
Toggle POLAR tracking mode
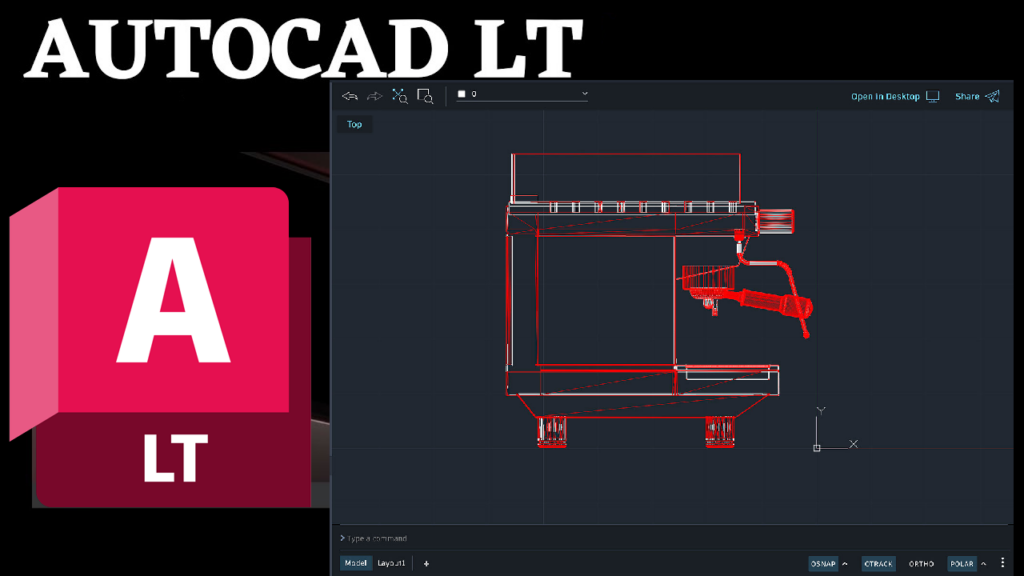tap(961, 564)
